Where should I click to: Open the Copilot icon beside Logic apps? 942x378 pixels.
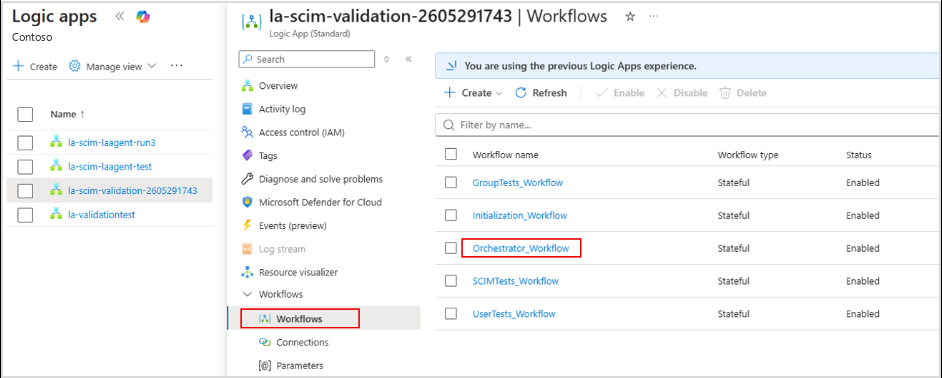point(143,17)
